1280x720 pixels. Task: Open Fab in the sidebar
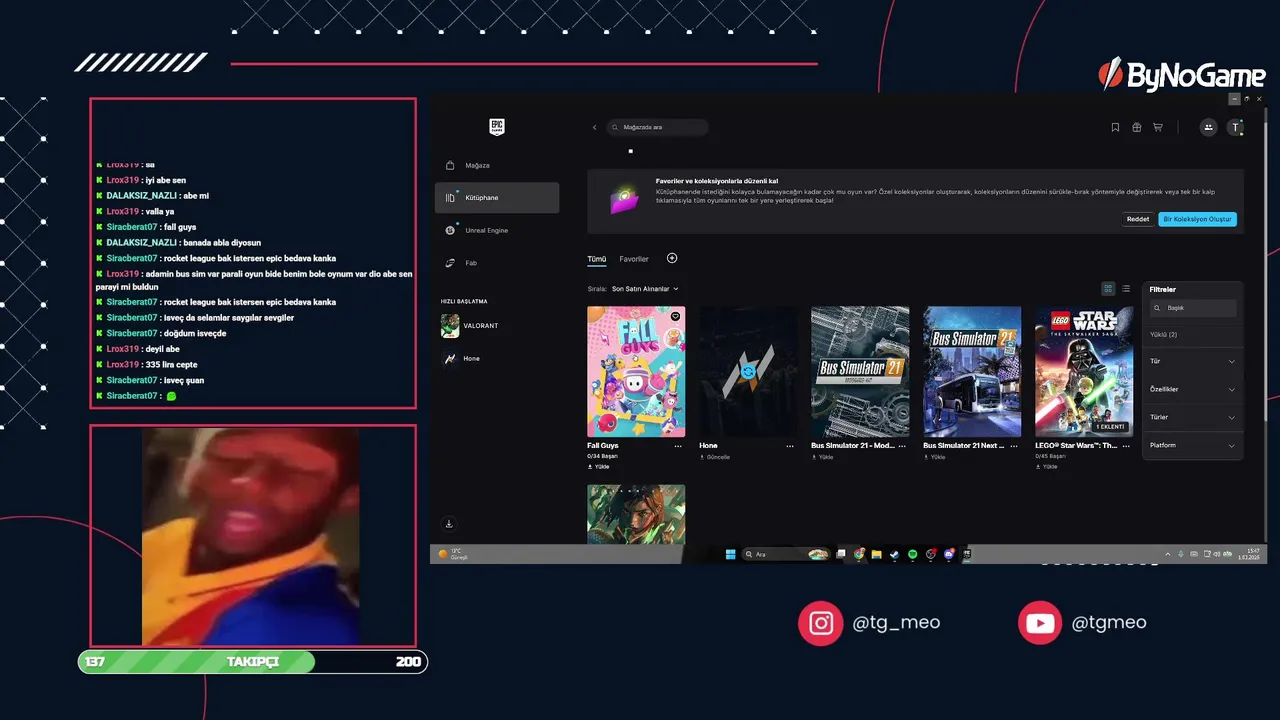[x=497, y=263]
